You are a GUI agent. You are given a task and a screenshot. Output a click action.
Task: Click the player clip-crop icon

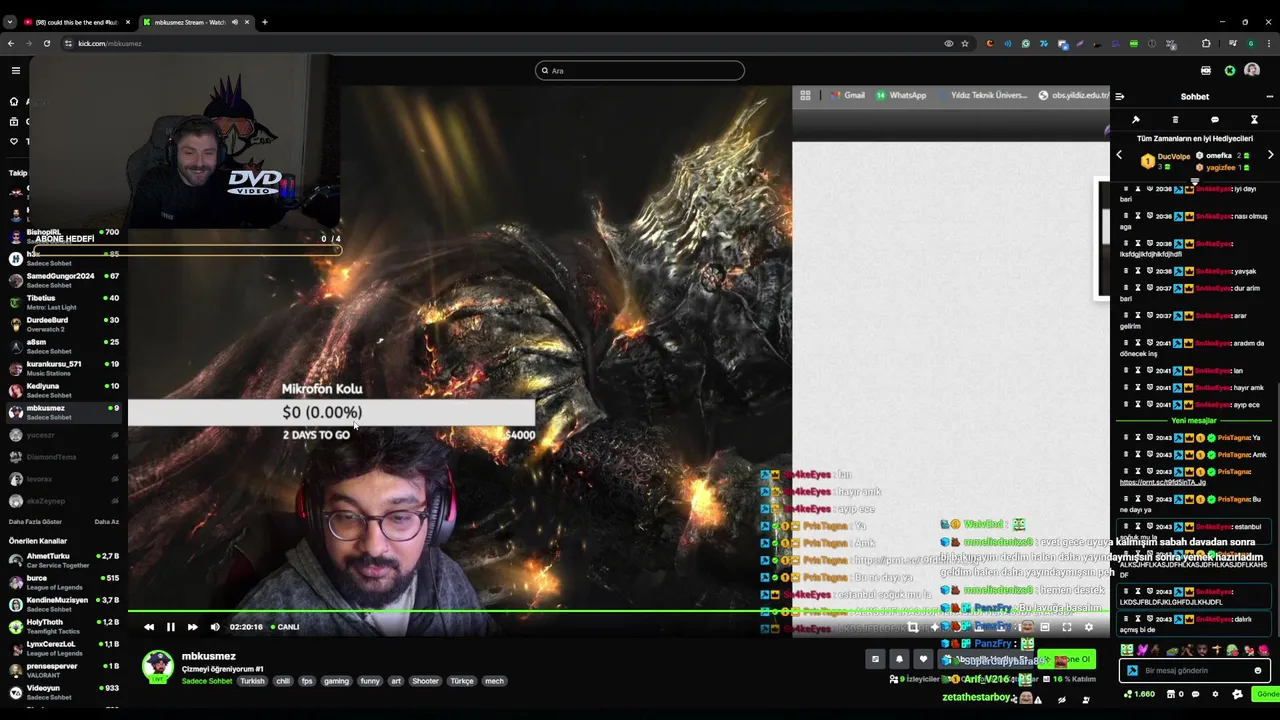pos(913,627)
